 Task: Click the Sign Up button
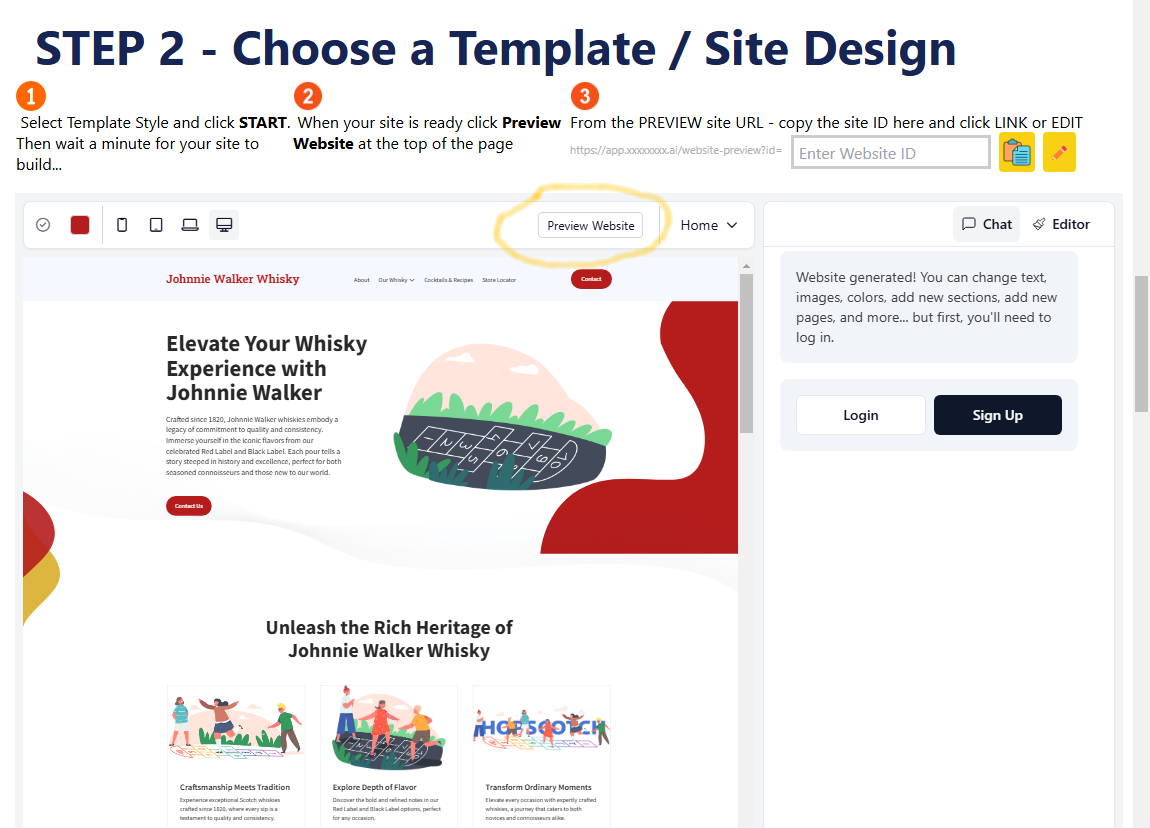(x=997, y=415)
